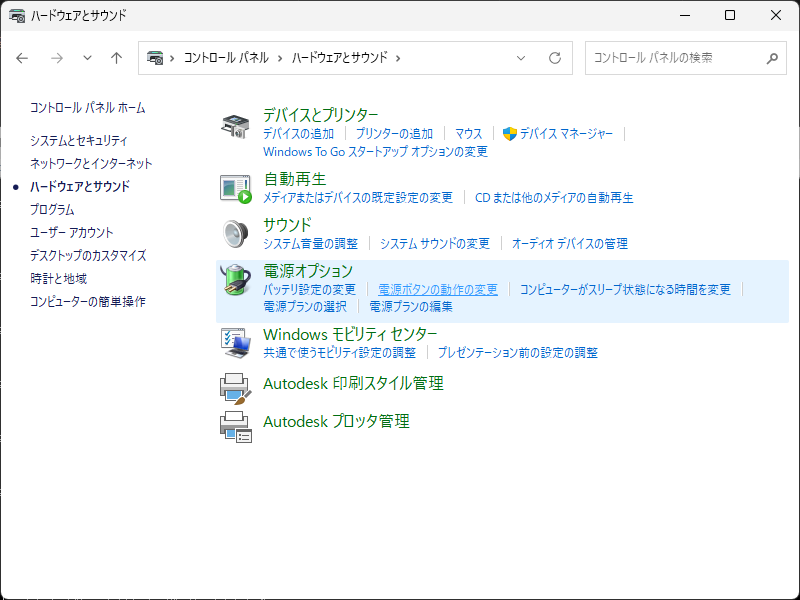Image resolution: width=800 pixels, height=600 pixels.
Task: Maximize the ハードウェアとサウンド window
Action: (x=730, y=15)
